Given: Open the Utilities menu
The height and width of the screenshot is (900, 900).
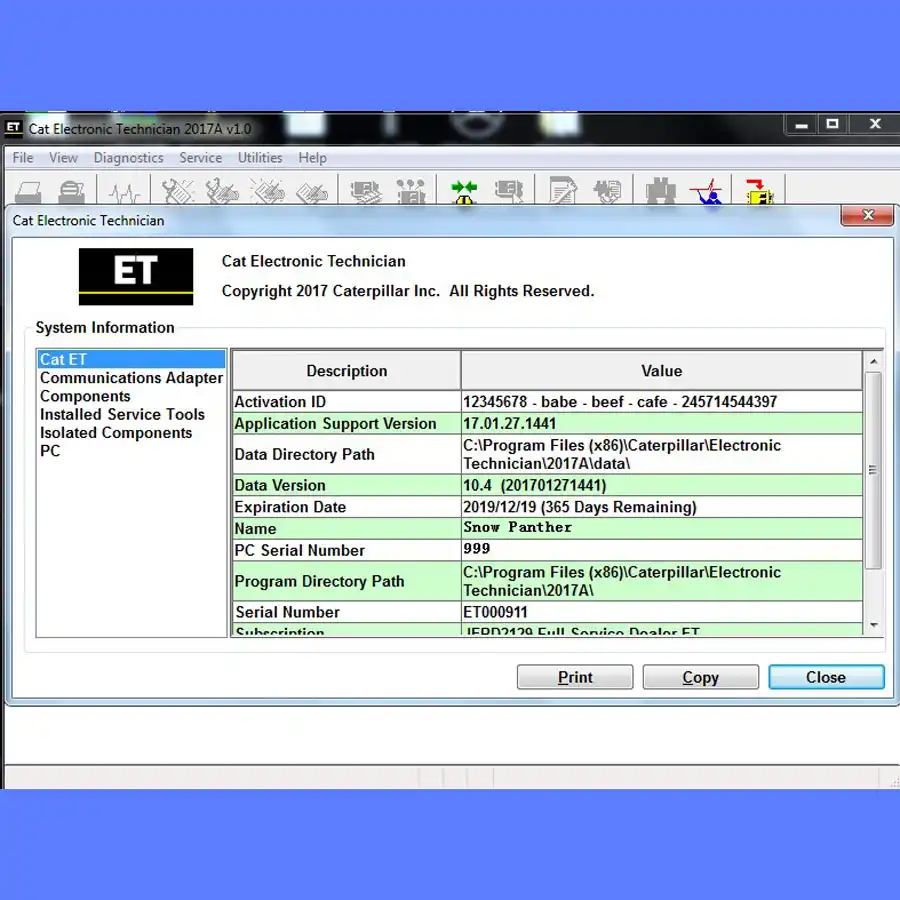Looking at the screenshot, I should tap(260, 158).
